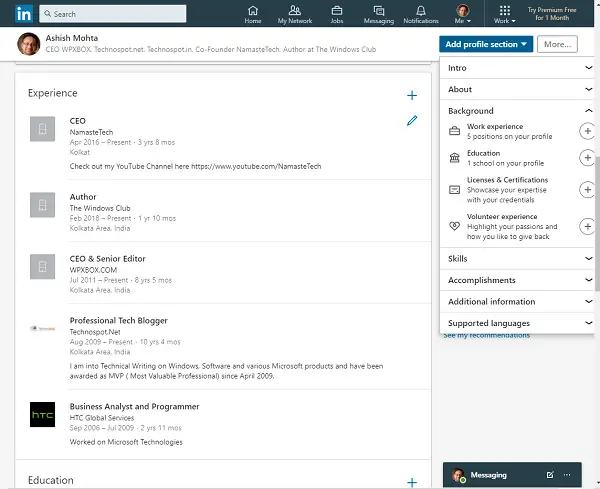600x489 pixels.
Task: Click the Work experience briefcase icon
Action: point(454,131)
